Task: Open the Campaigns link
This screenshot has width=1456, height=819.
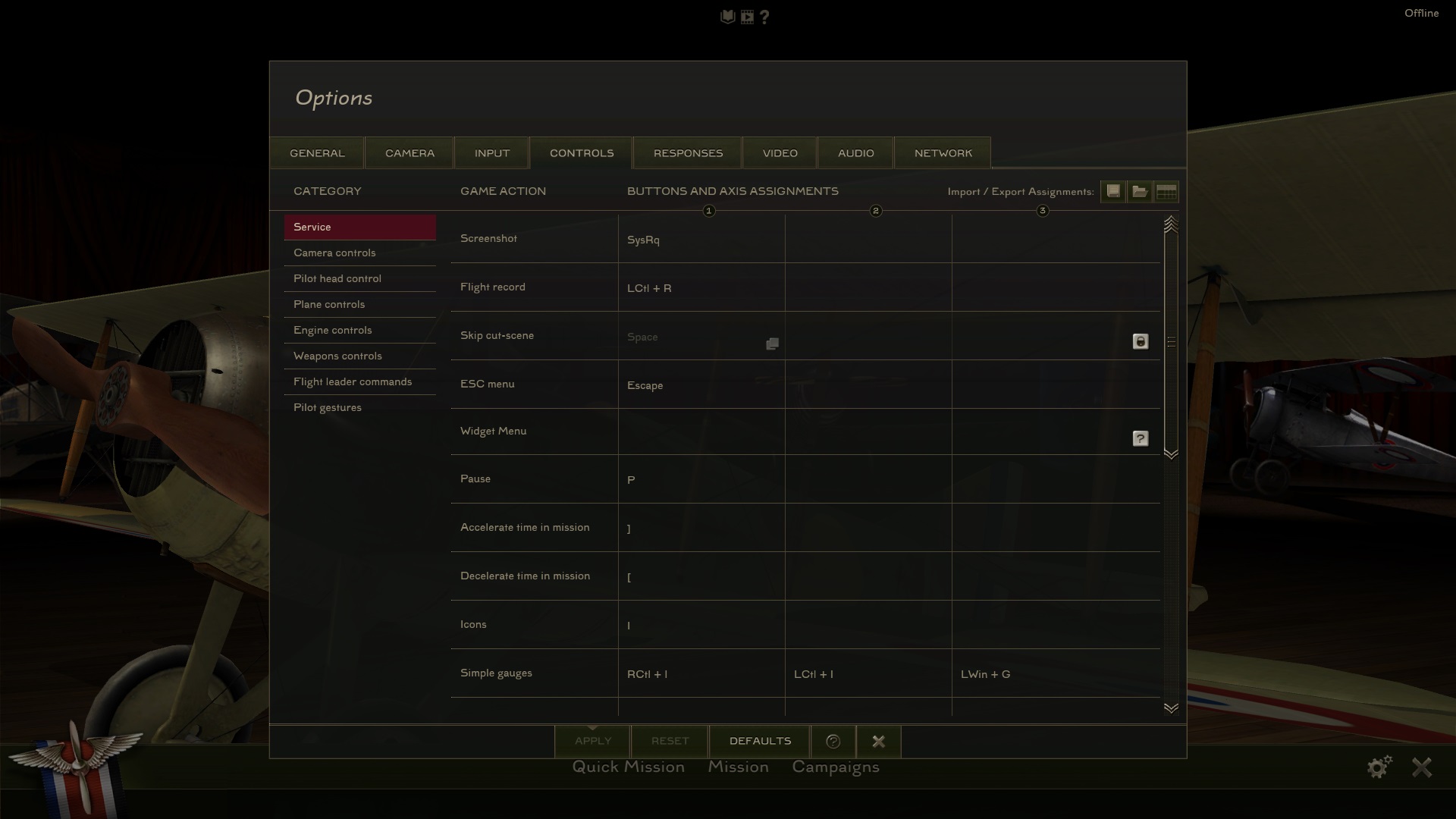Action: (836, 767)
